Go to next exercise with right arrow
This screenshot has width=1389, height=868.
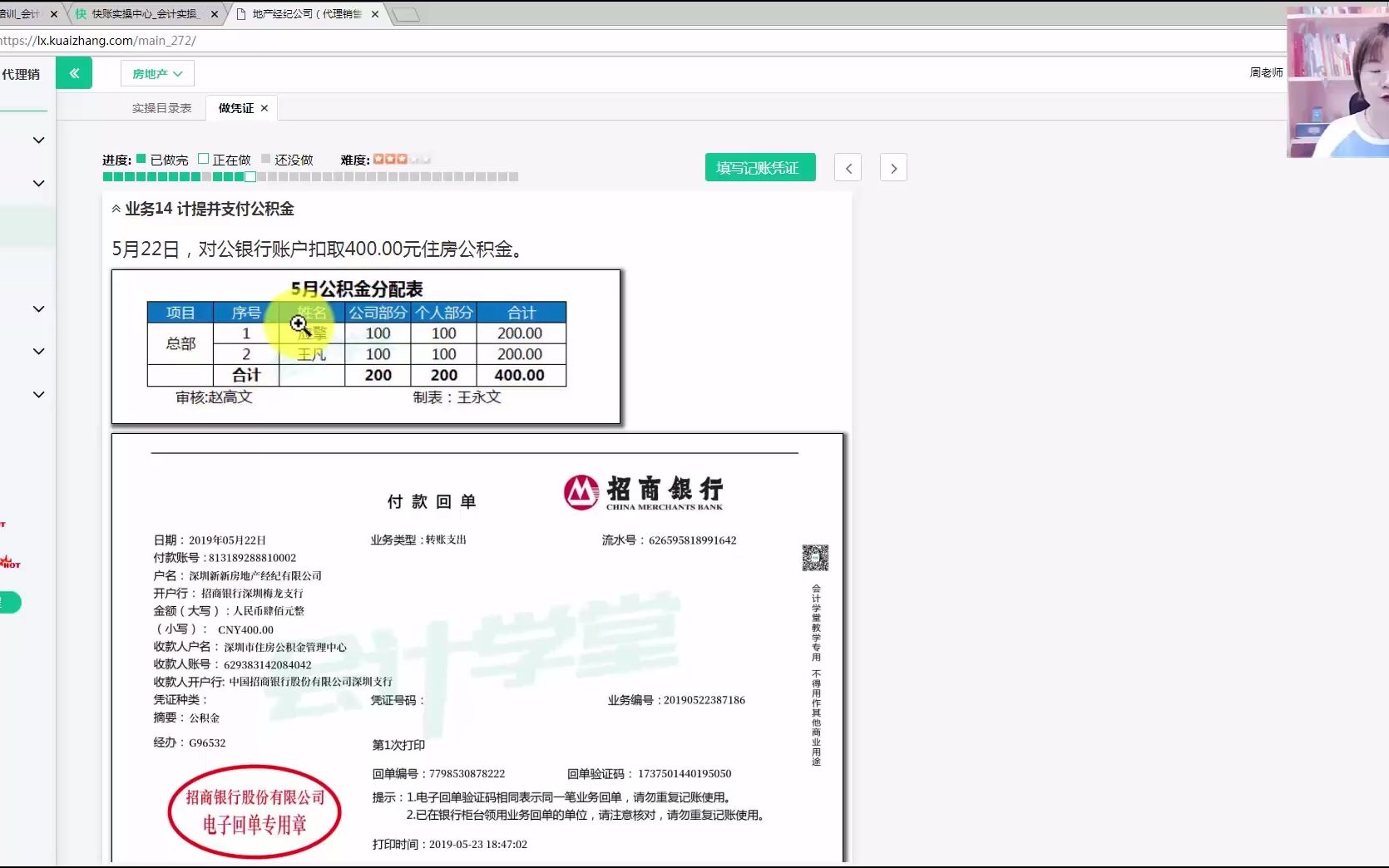pos(892,167)
